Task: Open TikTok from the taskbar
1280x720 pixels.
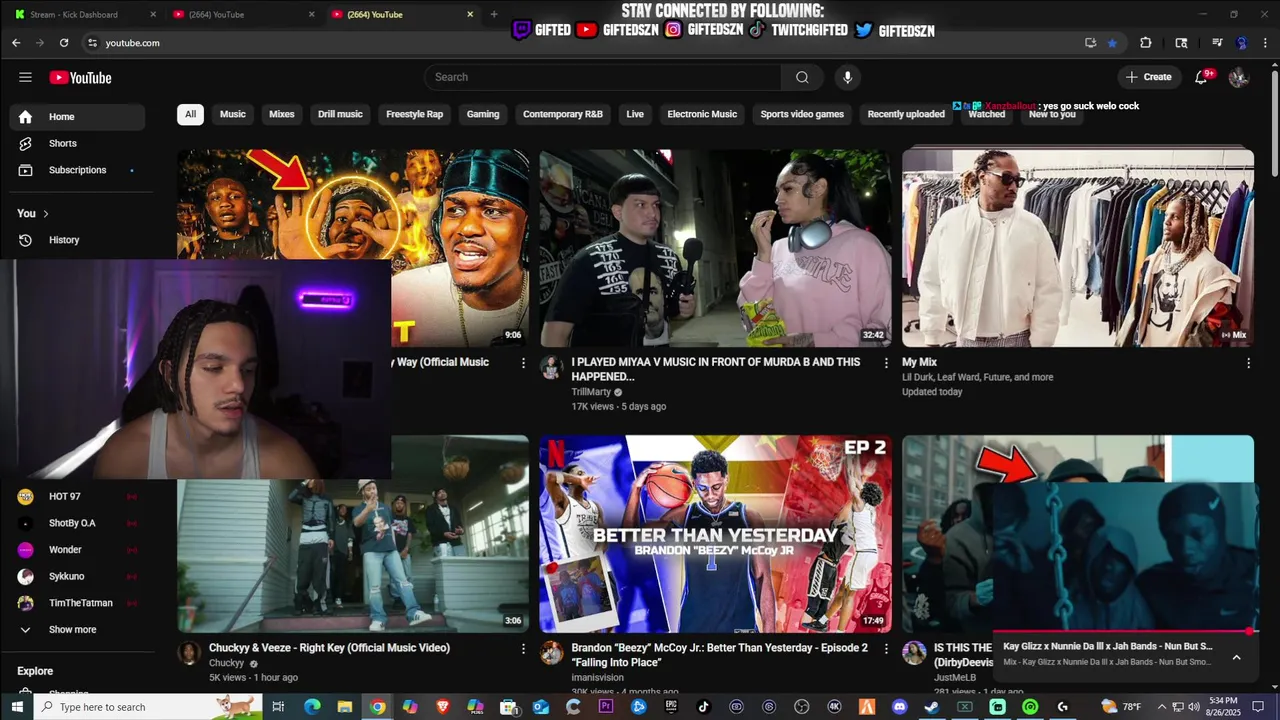Action: coord(703,707)
